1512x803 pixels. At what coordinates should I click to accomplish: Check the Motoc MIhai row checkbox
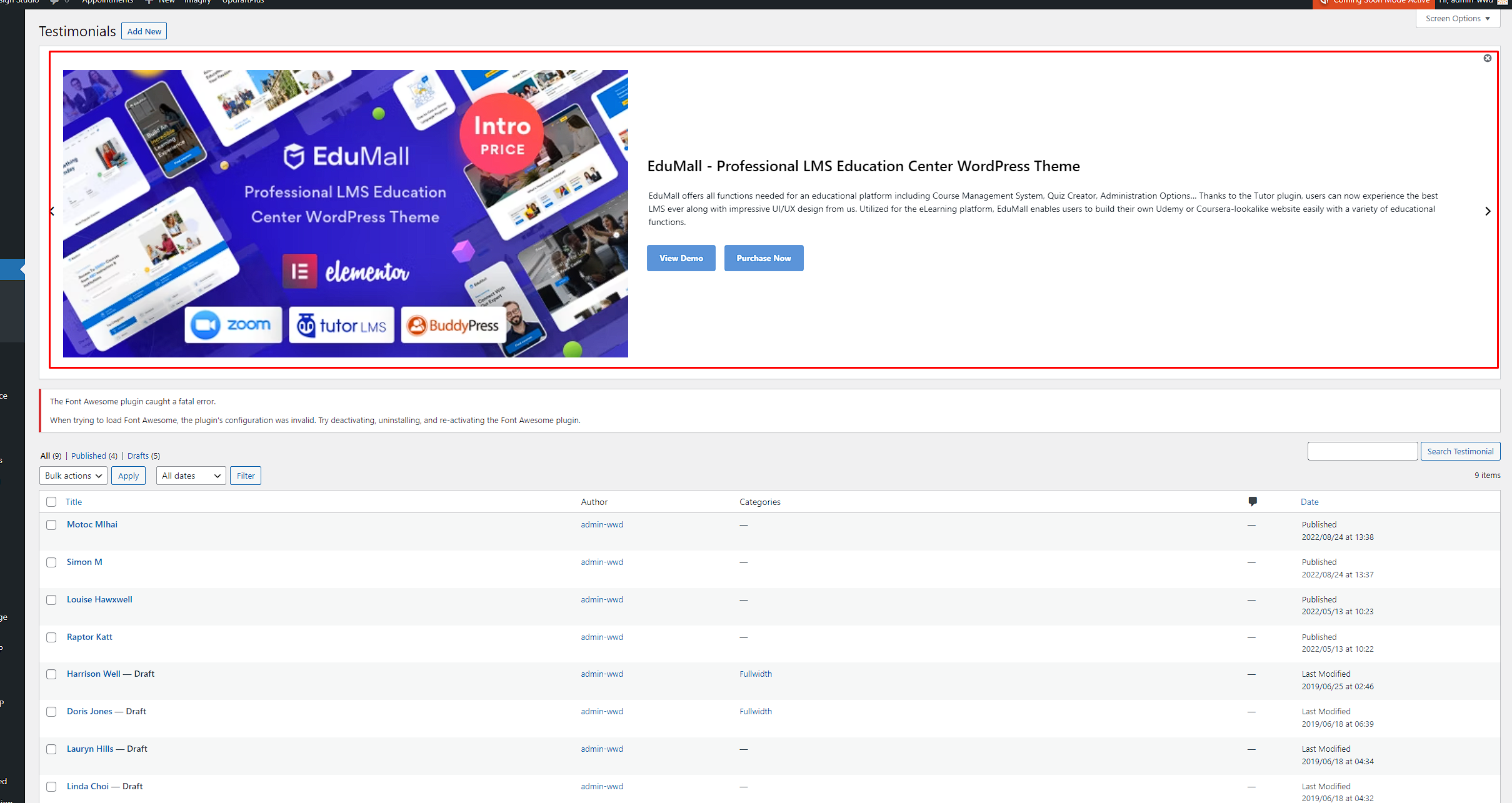(x=51, y=525)
